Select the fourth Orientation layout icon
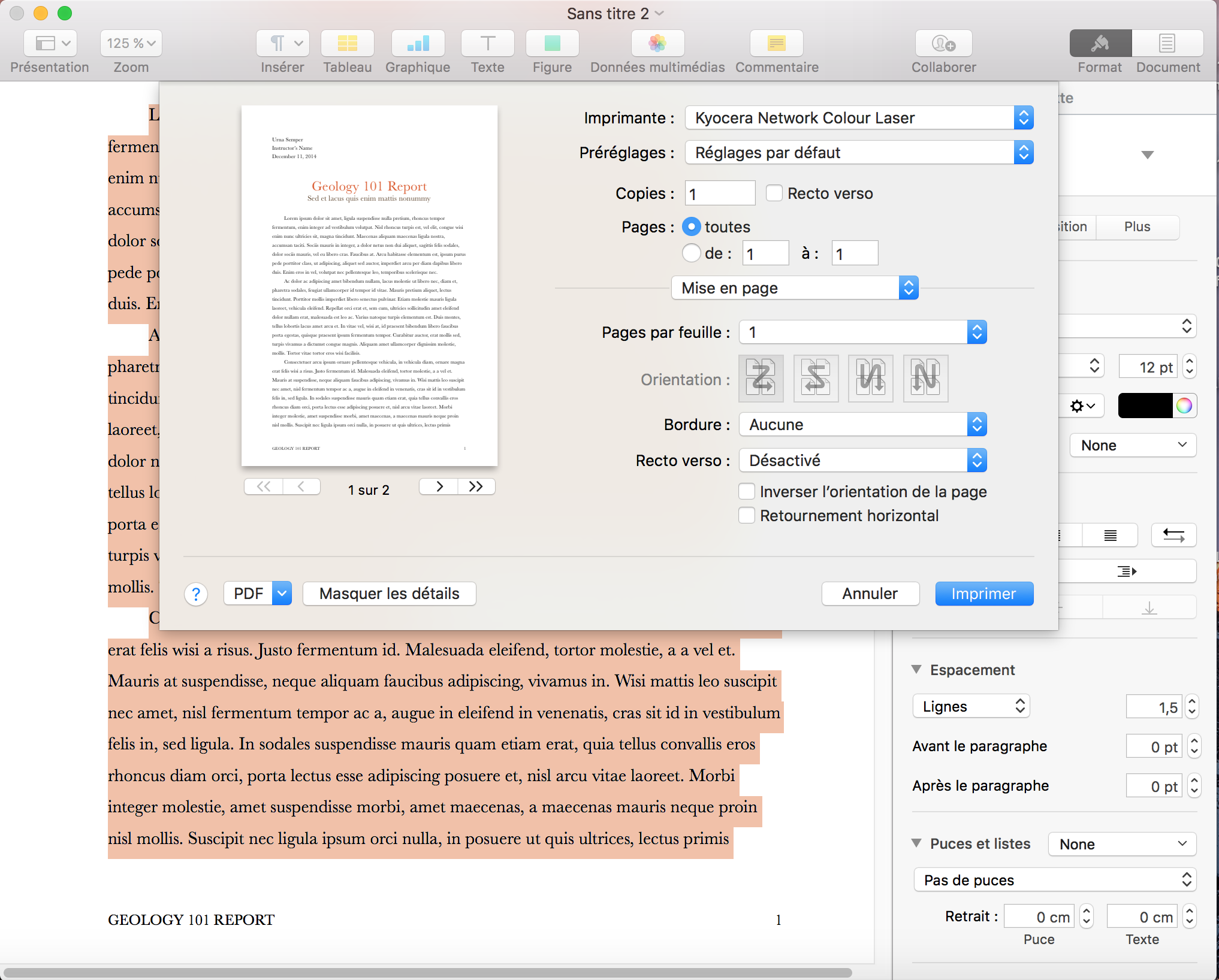1219x980 pixels. pyautogui.click(x=926, y=379)
